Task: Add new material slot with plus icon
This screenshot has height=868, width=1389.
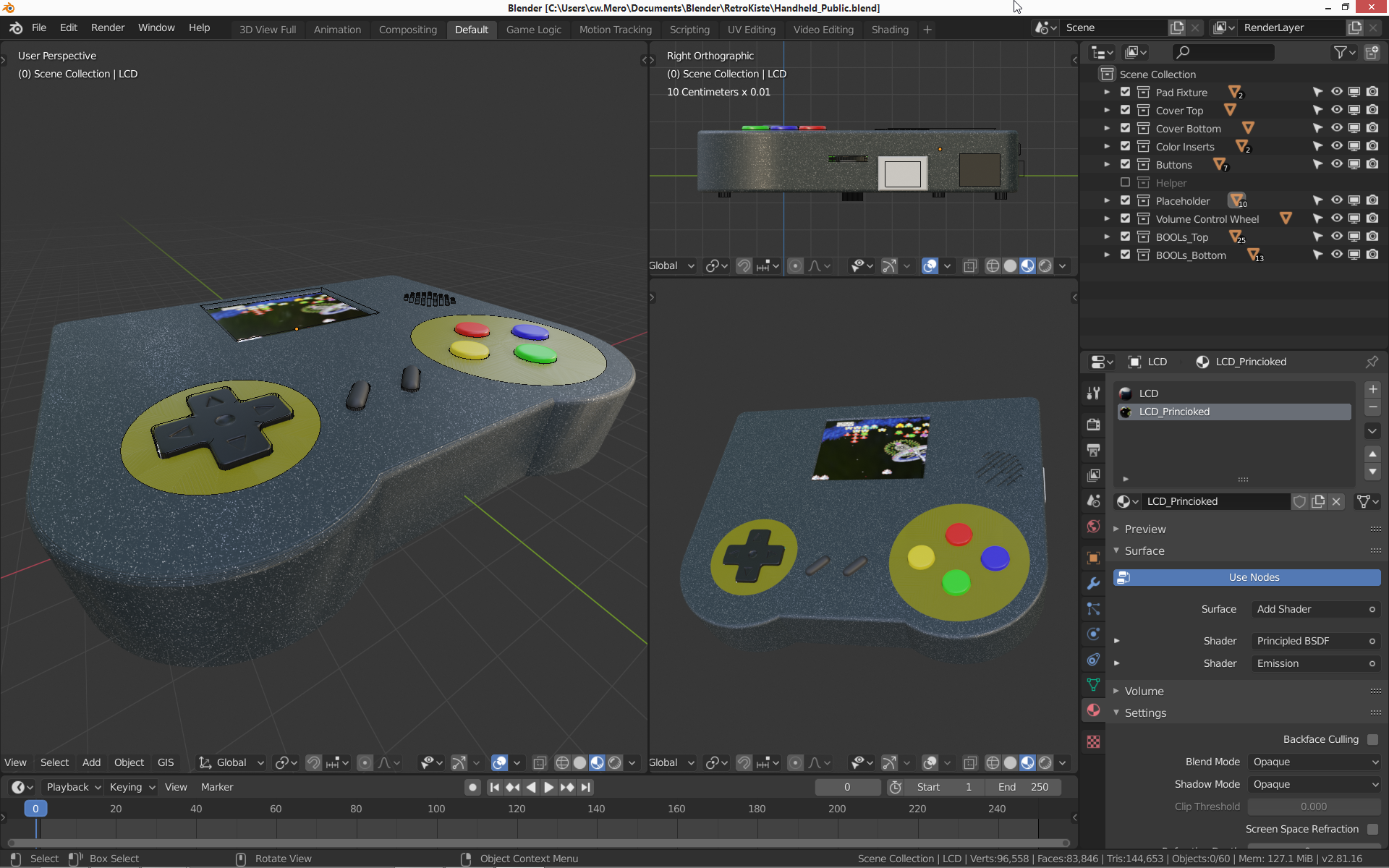Action: click(x=1372, y=389)
